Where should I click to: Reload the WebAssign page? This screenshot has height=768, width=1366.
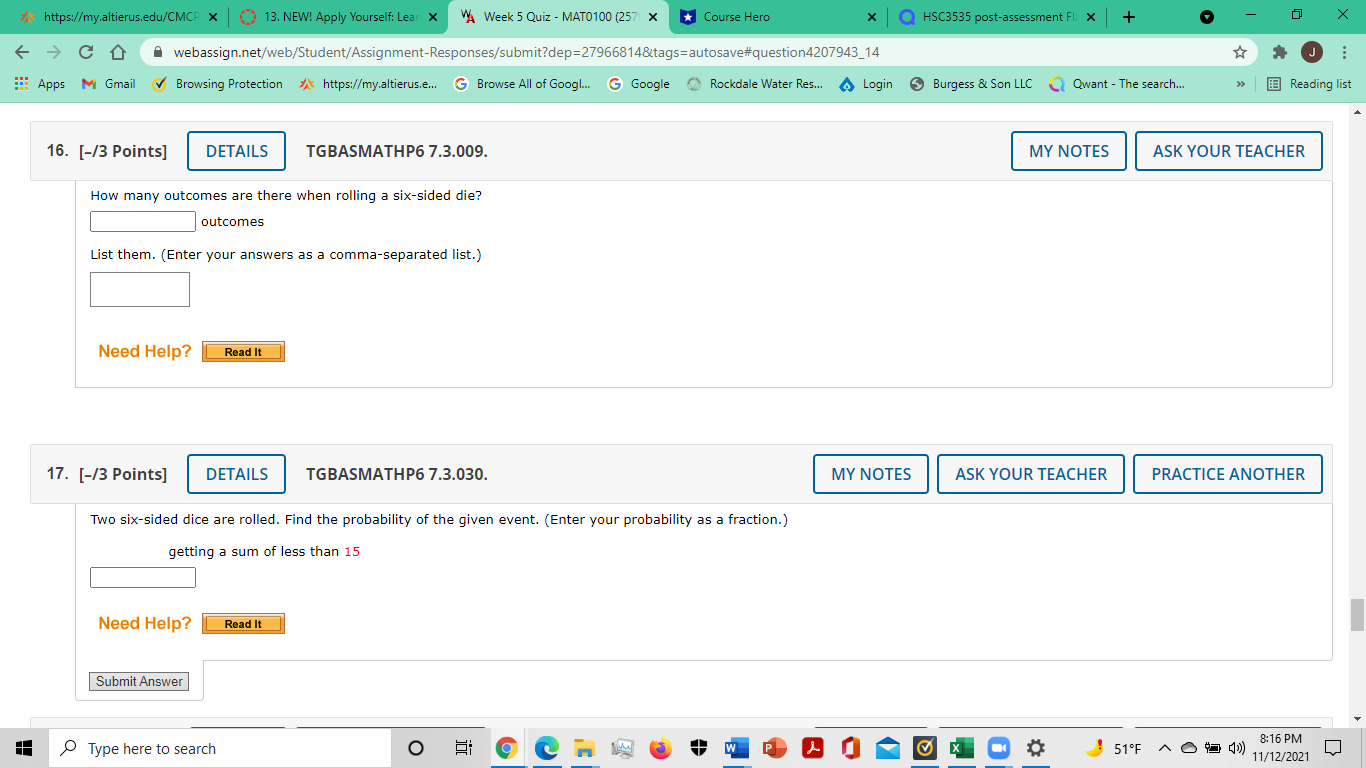[x=86, y=52]
